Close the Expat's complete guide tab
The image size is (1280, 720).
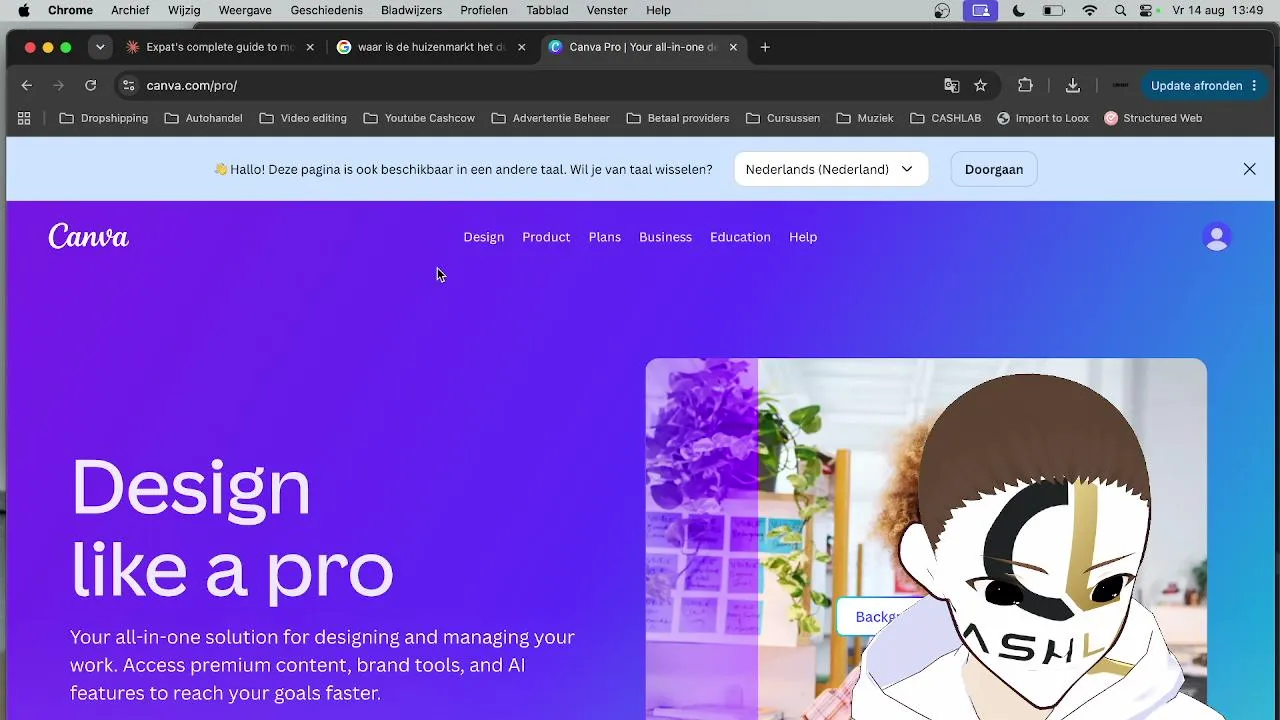(x=310, y=47)
